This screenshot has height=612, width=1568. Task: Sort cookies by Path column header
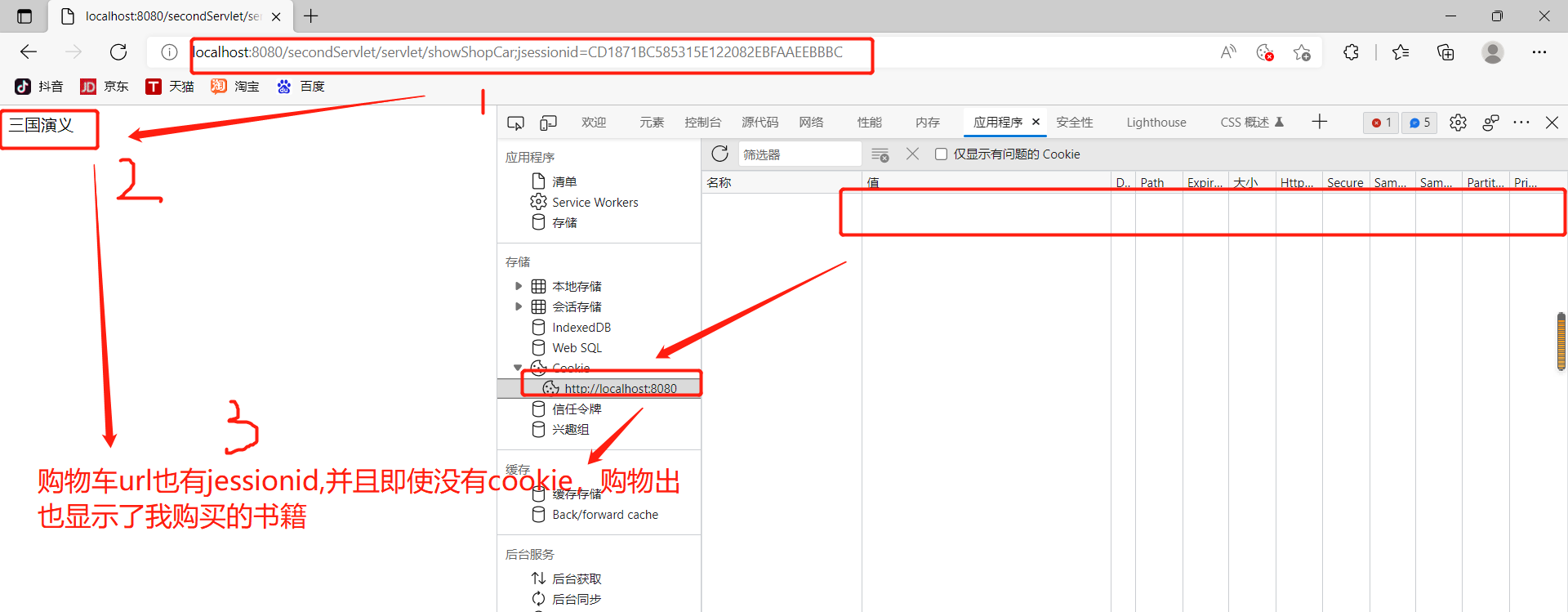click(1158, 182)
